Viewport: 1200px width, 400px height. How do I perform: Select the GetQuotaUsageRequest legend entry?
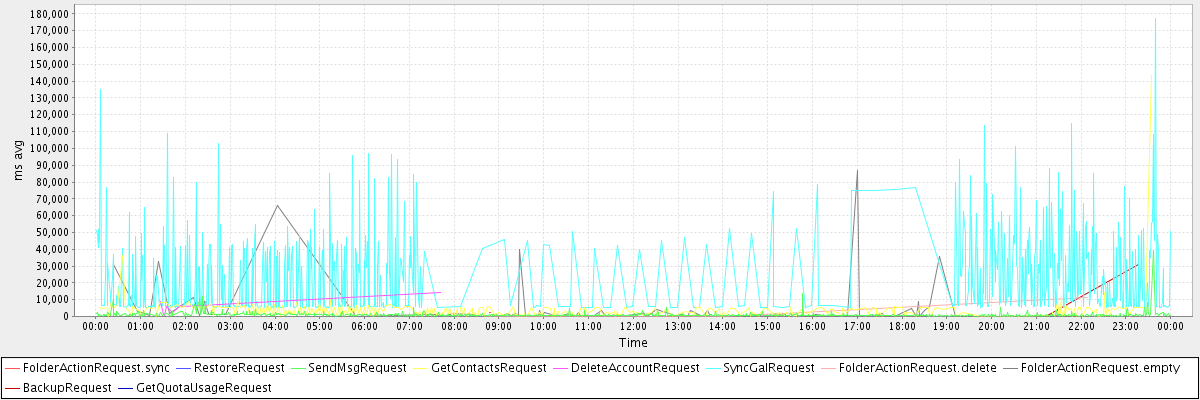[203, 387]
